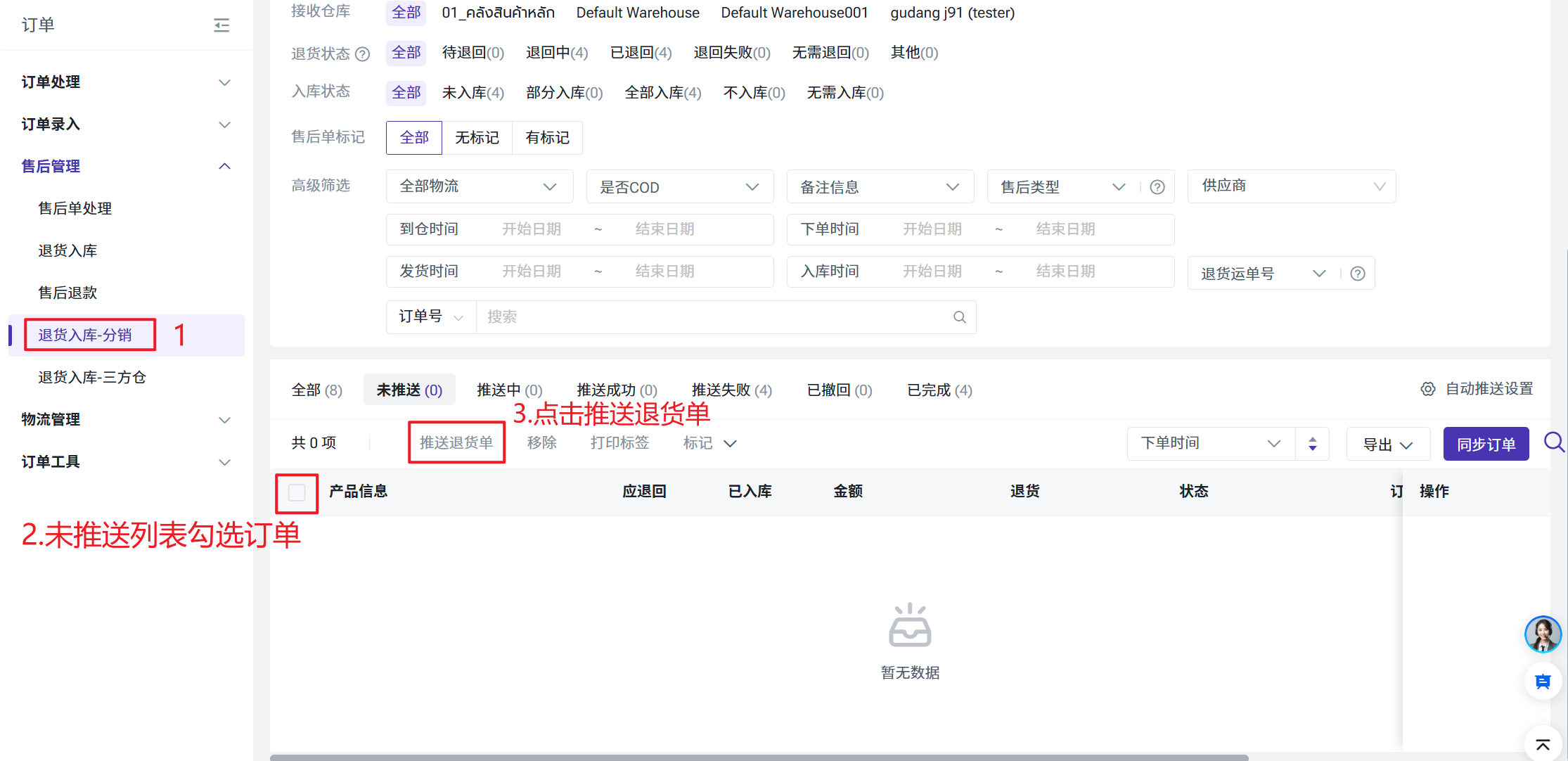The width and height of the screenshot is (1568, 761).
Task: Click help icon beside 退货运单号 dropdown
Action: click(1358, 274)
